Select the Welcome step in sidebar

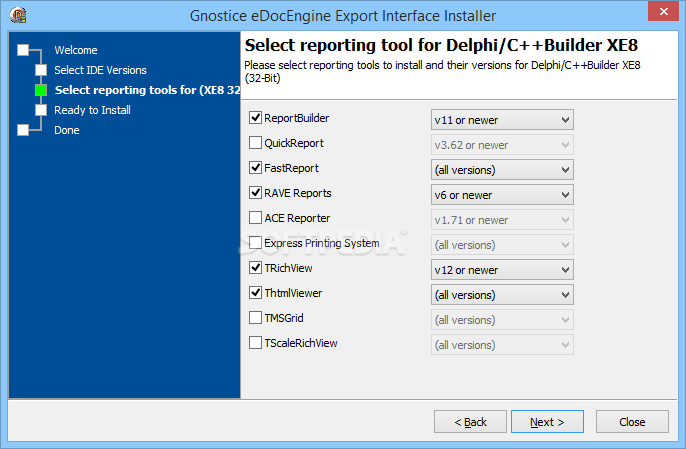[76, 50]
